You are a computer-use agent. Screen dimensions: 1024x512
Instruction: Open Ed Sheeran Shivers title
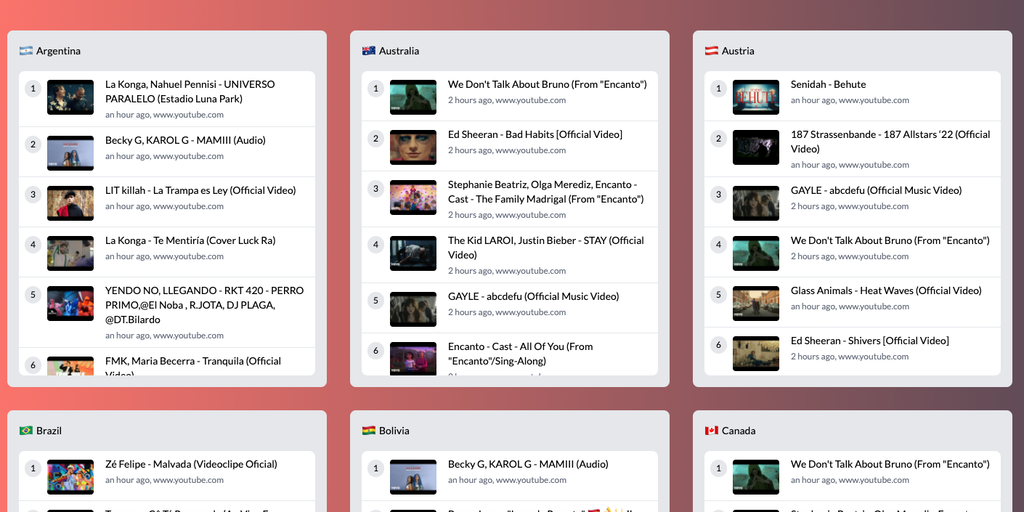pyautogui.click(x=870, y=341)
